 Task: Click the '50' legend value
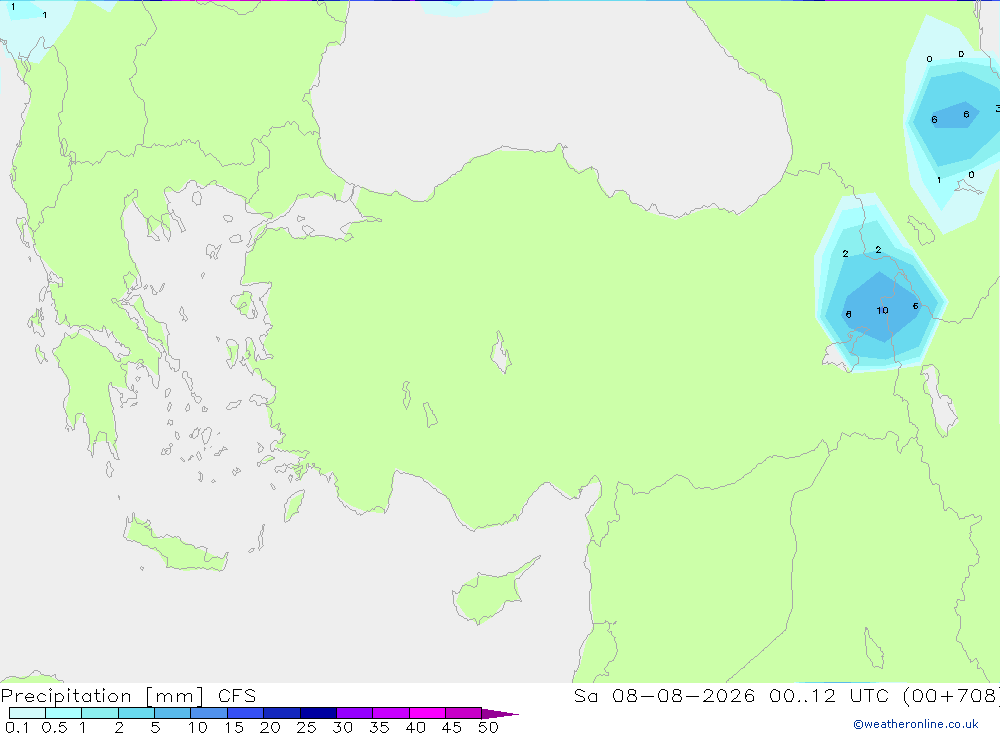pos(488,727)
